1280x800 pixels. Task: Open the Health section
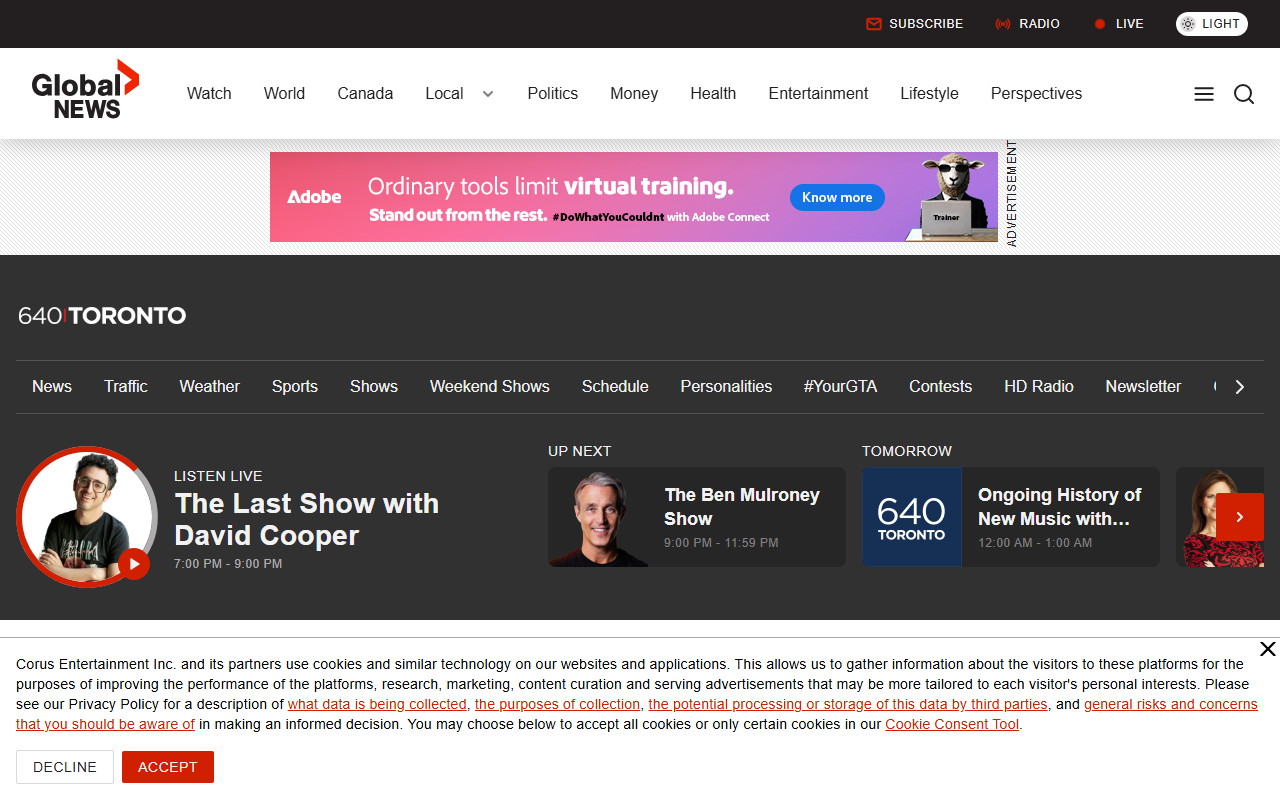pos(713,93)
